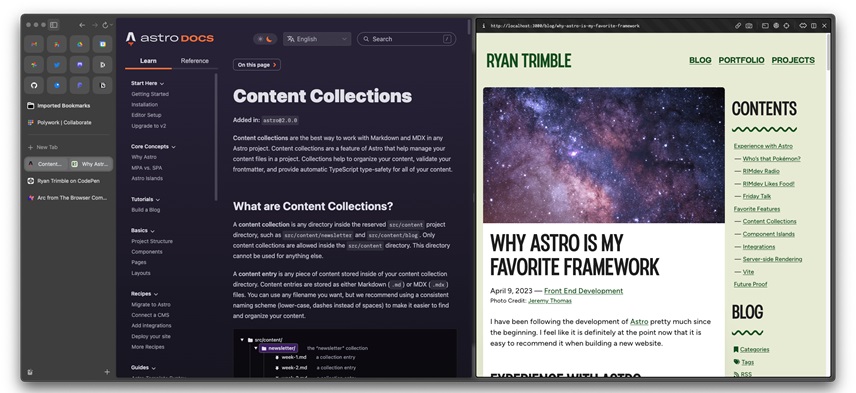Switch to the Learn tab
This screenshot has height=393, width=856.
148,61
